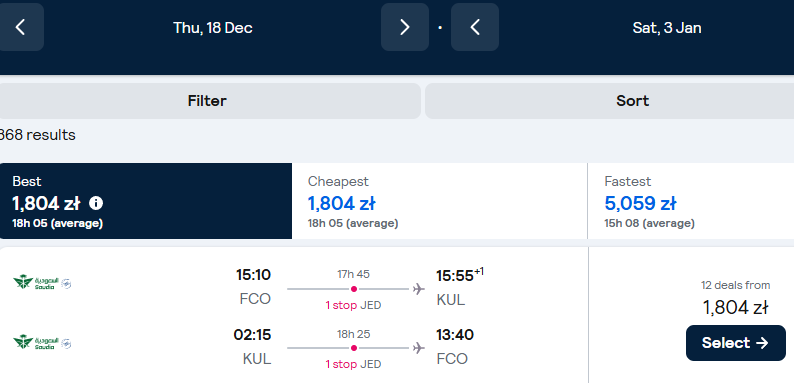The height and width of the screenshot is (383, 794).
Task: Click outbound stop dot on route line
Action: click(353, 289)
